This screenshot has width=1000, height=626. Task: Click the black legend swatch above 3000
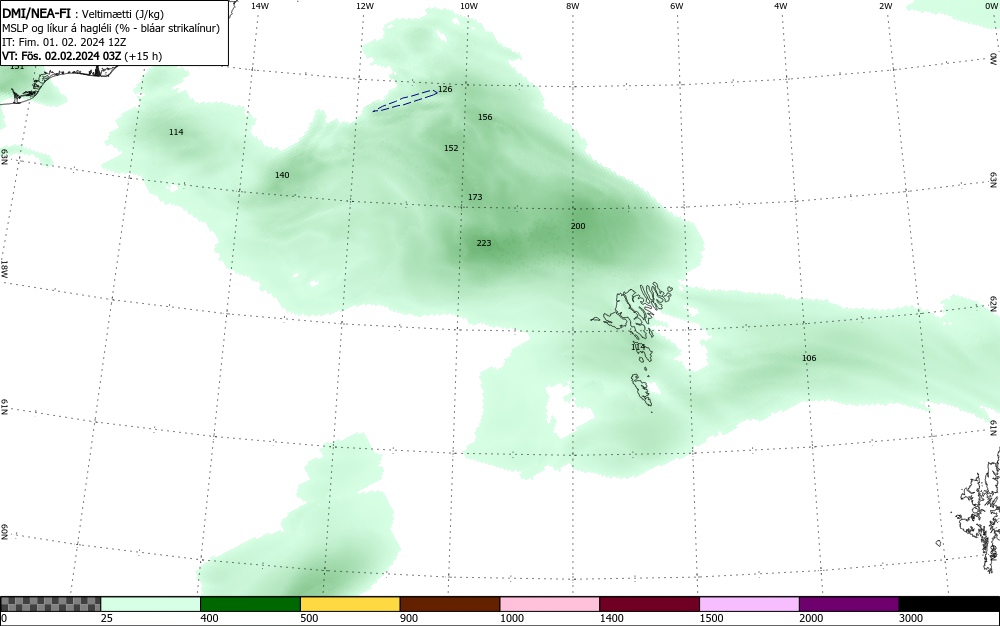(949, 604)
